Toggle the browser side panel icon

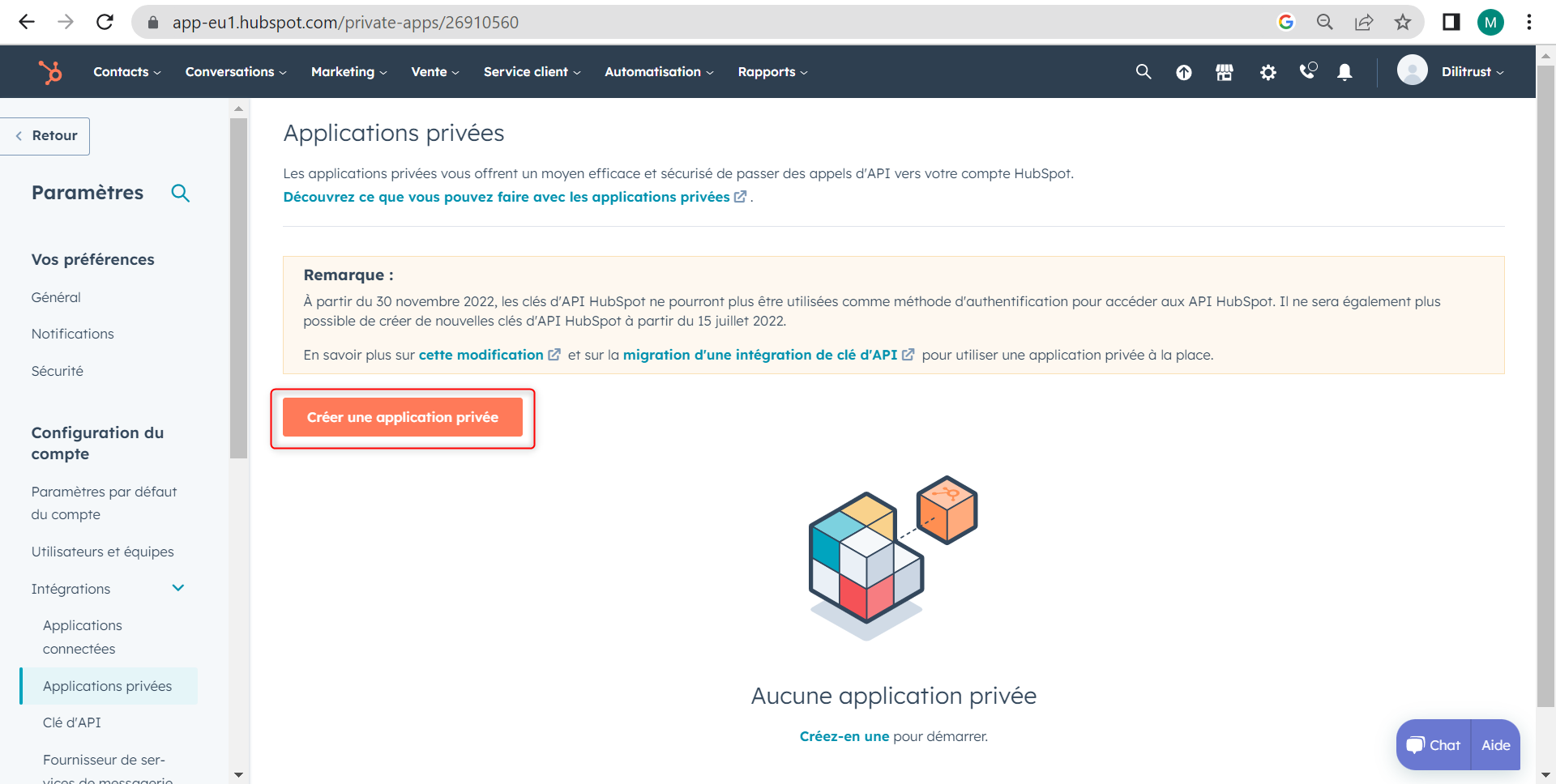coord(1451,22)
